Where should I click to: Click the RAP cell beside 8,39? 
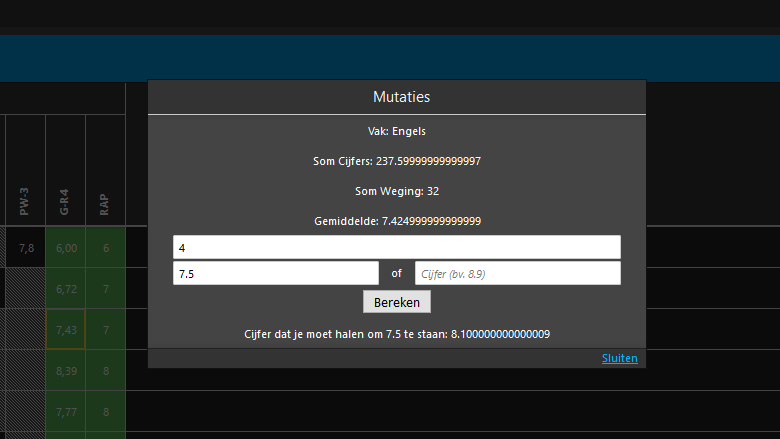point(105,370)
